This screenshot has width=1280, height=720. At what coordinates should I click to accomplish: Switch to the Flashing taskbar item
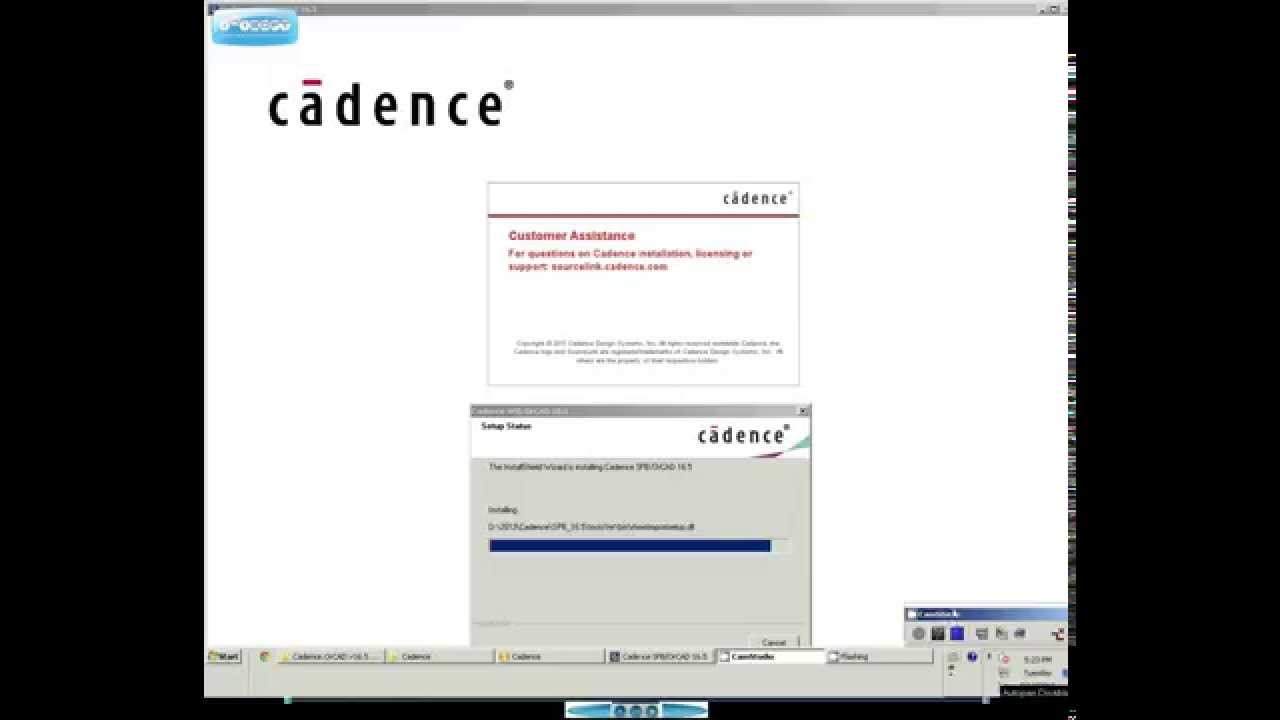click(x=880, y=657)
